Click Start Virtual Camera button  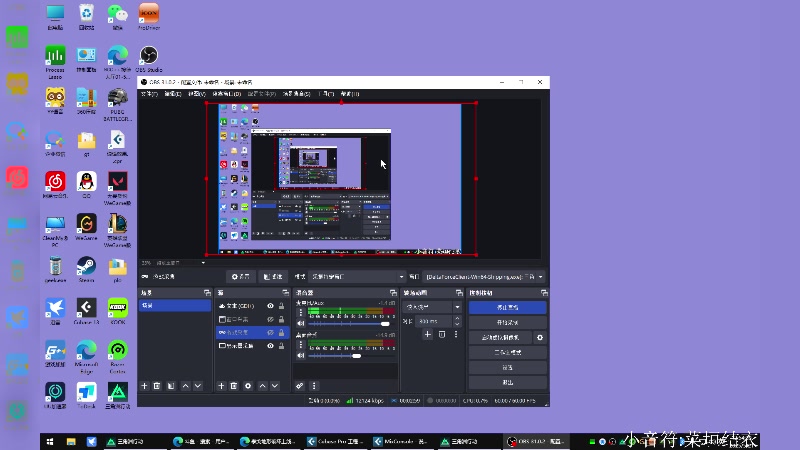pos(501,338)
